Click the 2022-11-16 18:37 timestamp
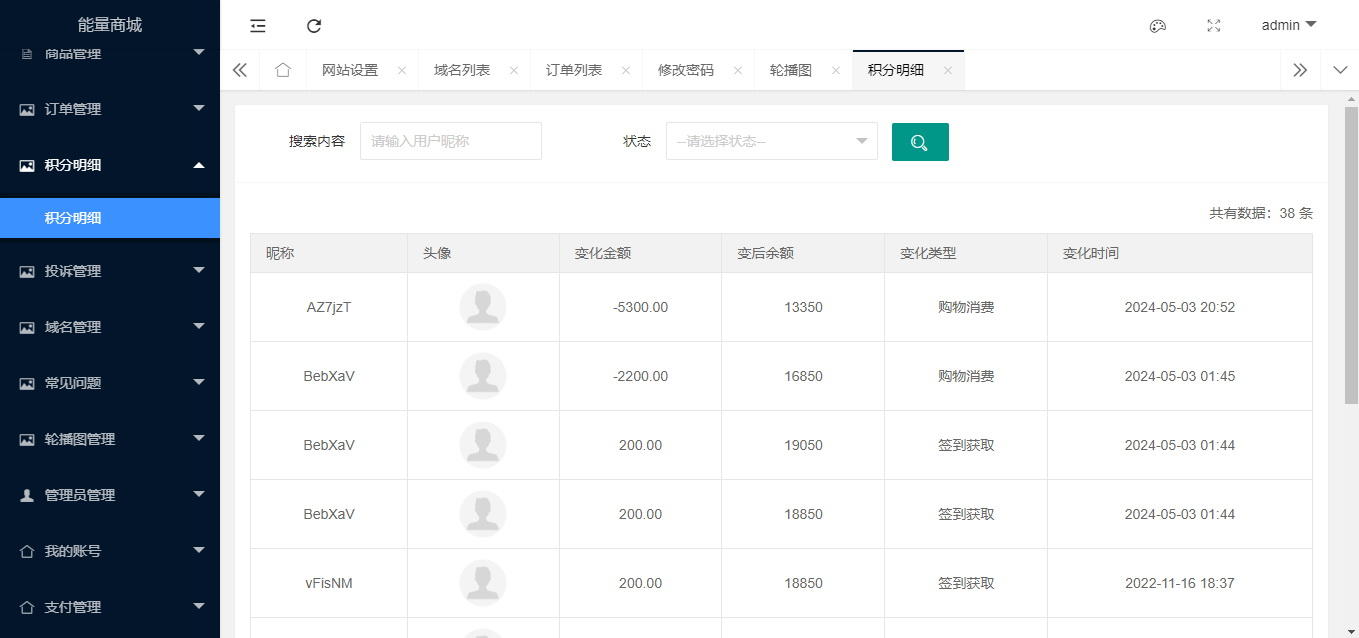This screenshot has height=638, width=1359. (x=1180, y=583)
